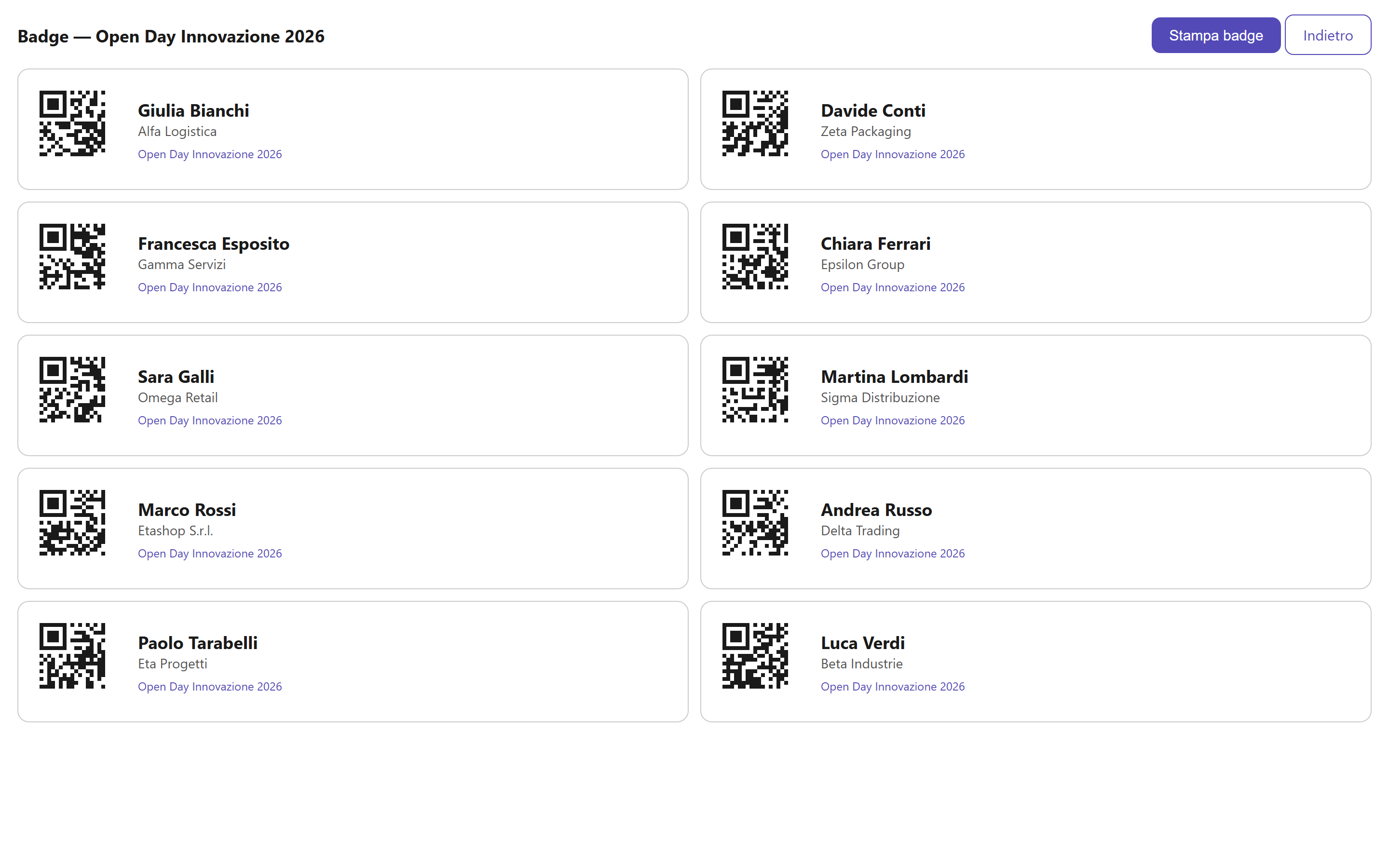The image size is (1389, 868).
Task: Select Martina Lombardi's QR code
Action: point(755,390)
